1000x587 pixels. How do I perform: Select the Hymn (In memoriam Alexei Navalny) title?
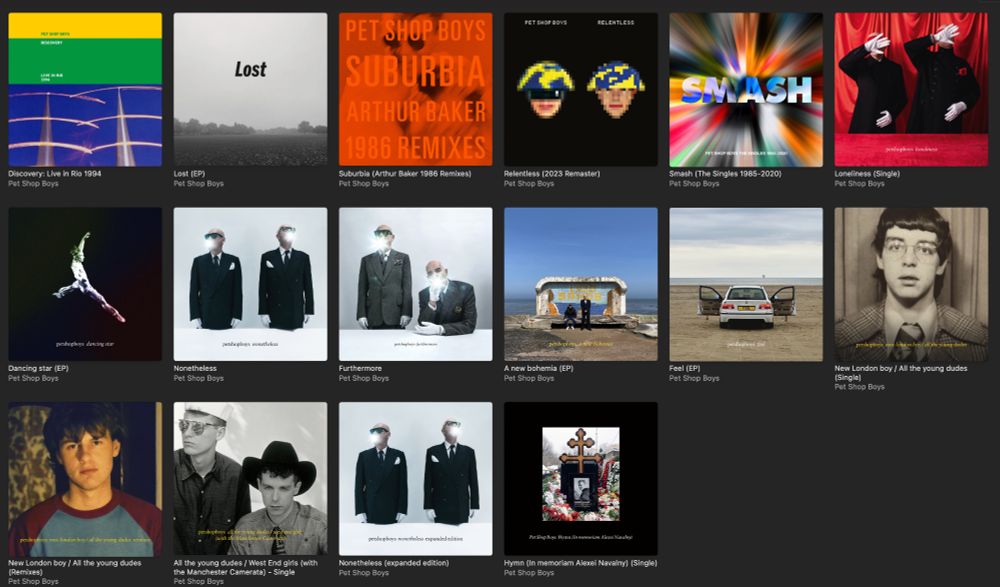pos(580,563)
